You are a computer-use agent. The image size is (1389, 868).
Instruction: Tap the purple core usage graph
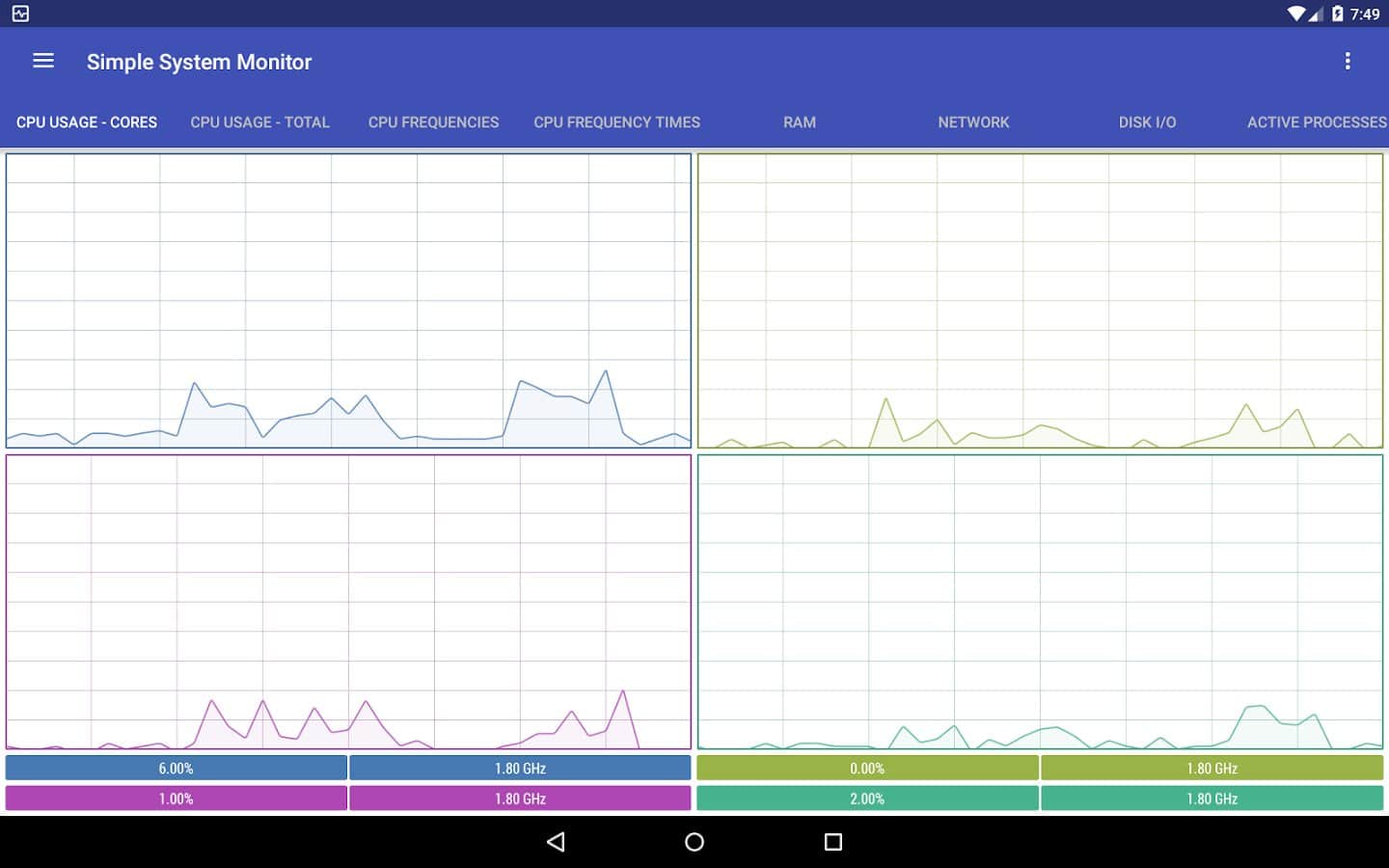tap(348, 602)
